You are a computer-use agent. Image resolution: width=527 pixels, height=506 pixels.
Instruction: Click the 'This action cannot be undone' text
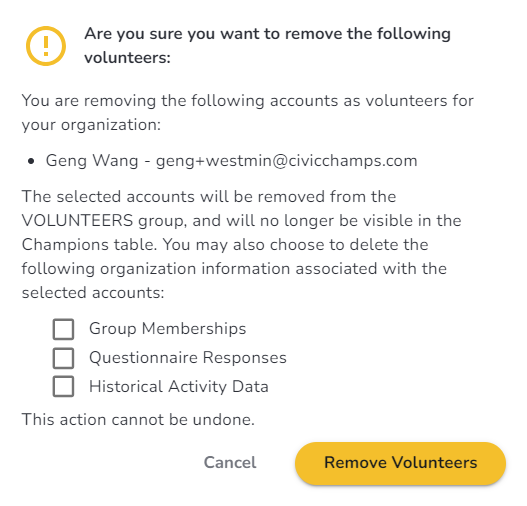138,419
